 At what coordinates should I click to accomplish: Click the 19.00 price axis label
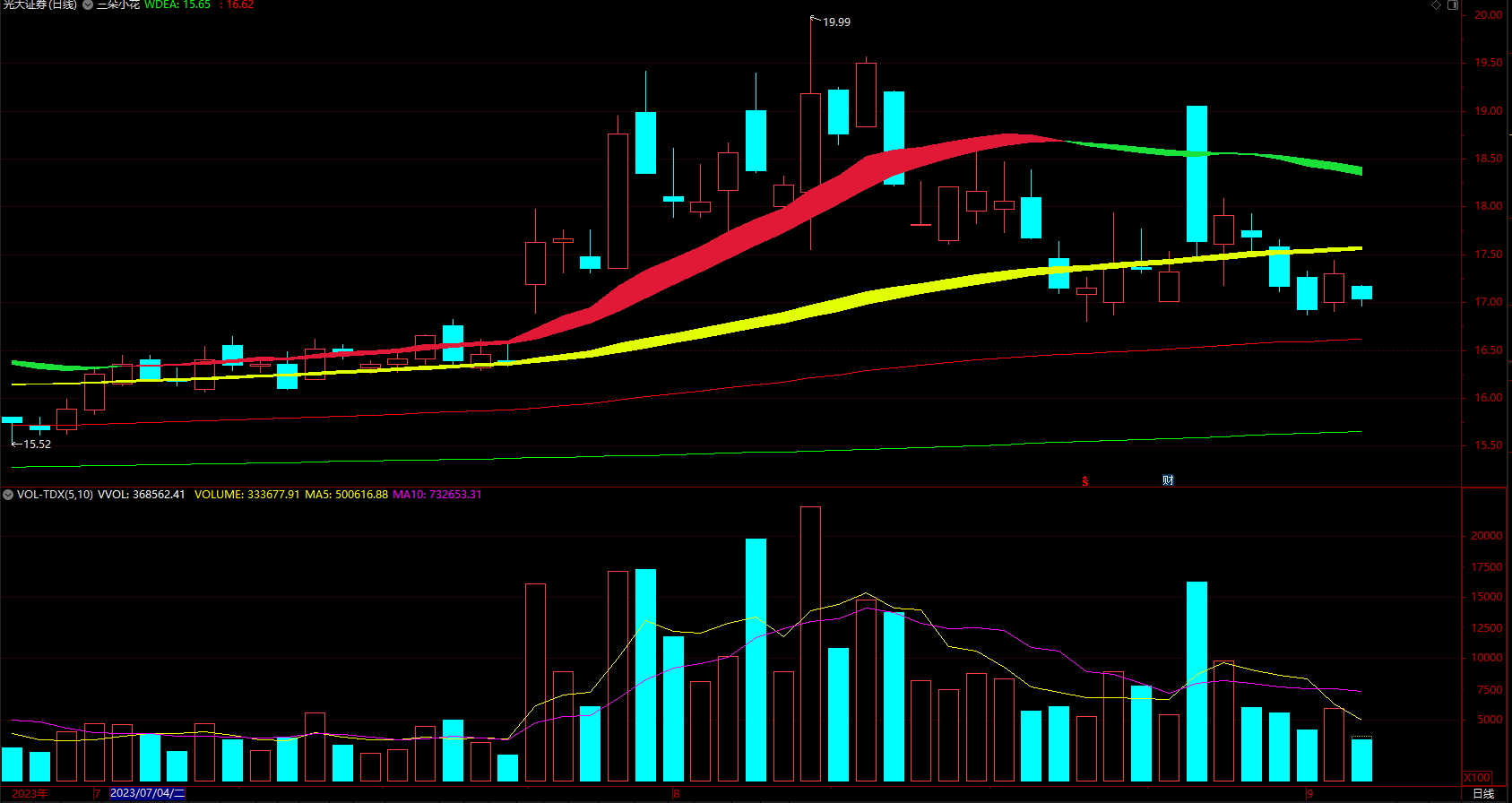tap(1489, 111)
